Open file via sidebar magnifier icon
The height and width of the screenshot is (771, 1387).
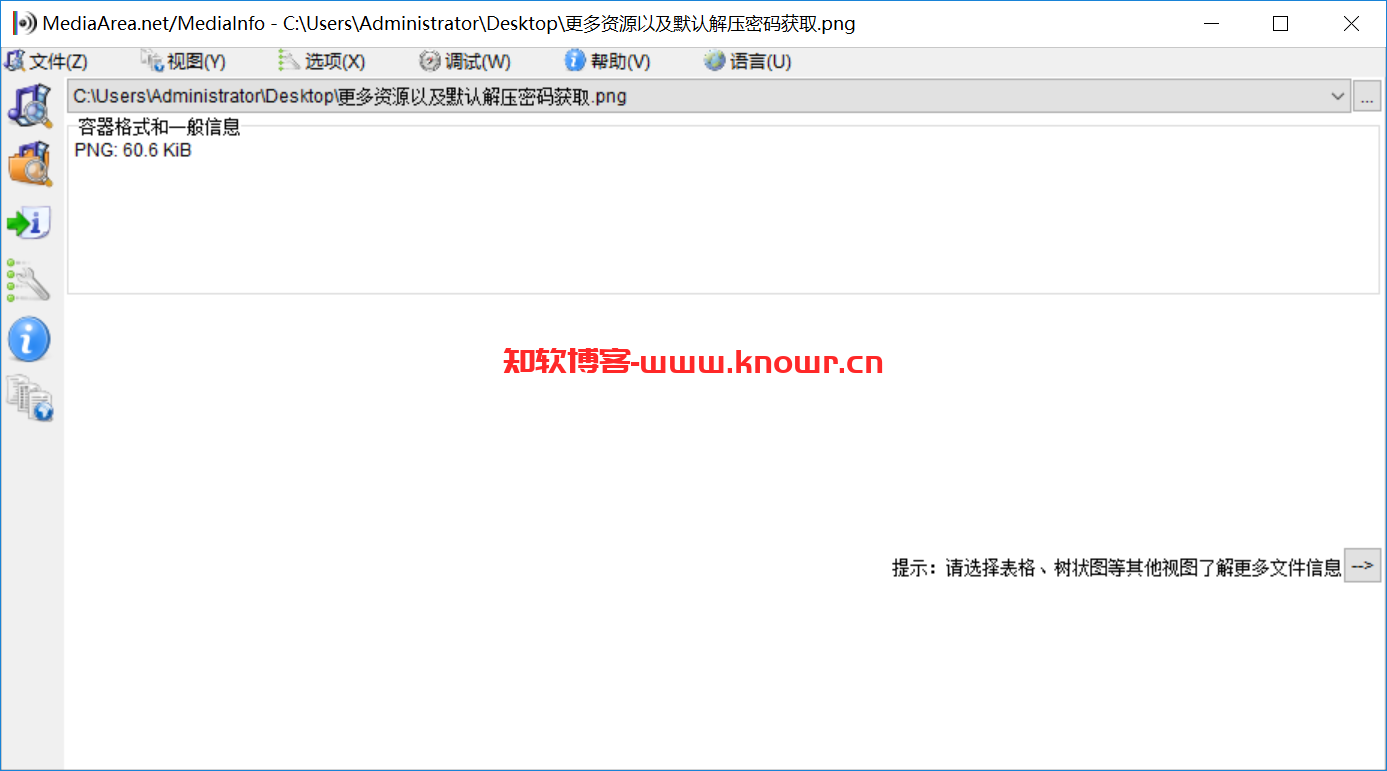coord(29,105)
